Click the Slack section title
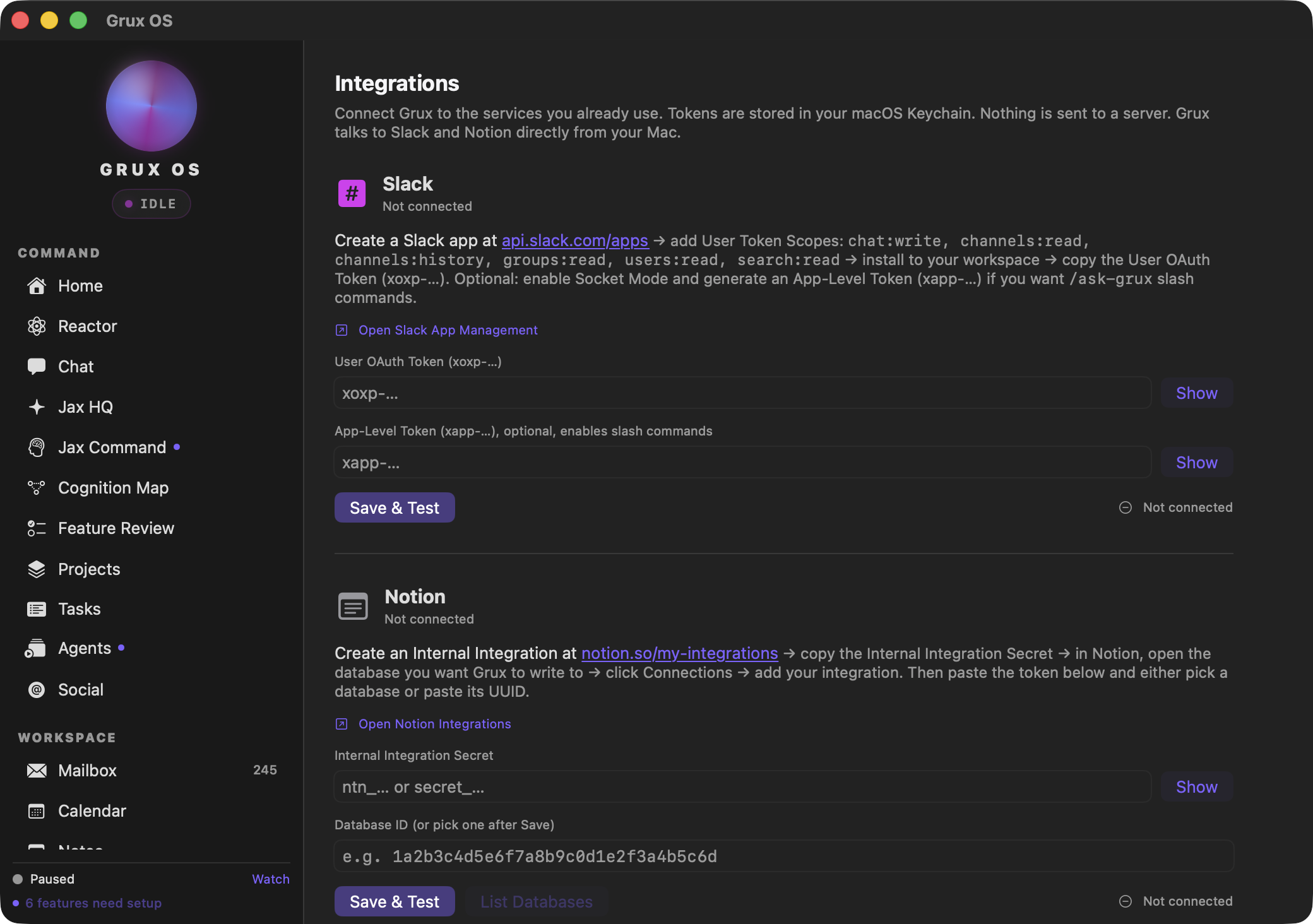This screenshot has width=1313, height=924. point(408,184)
